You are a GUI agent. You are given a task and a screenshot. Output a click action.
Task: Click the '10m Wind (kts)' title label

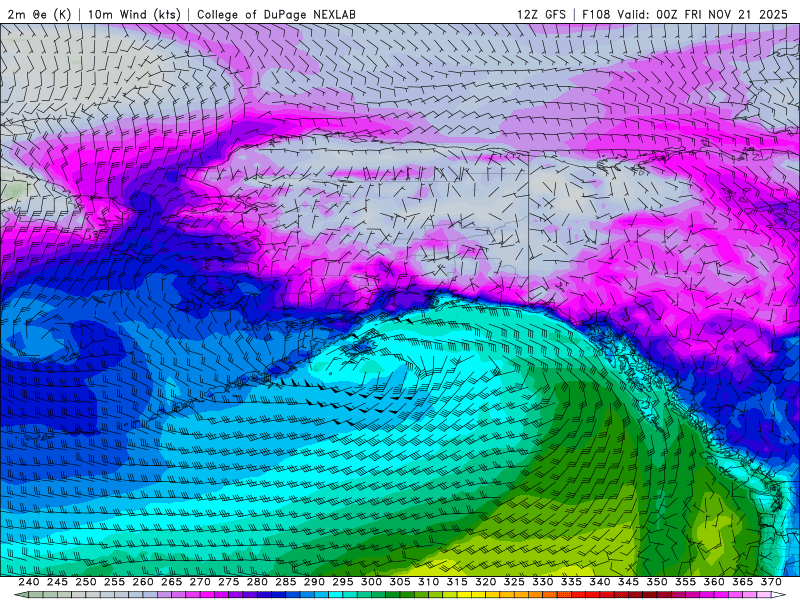pos(134,14)
